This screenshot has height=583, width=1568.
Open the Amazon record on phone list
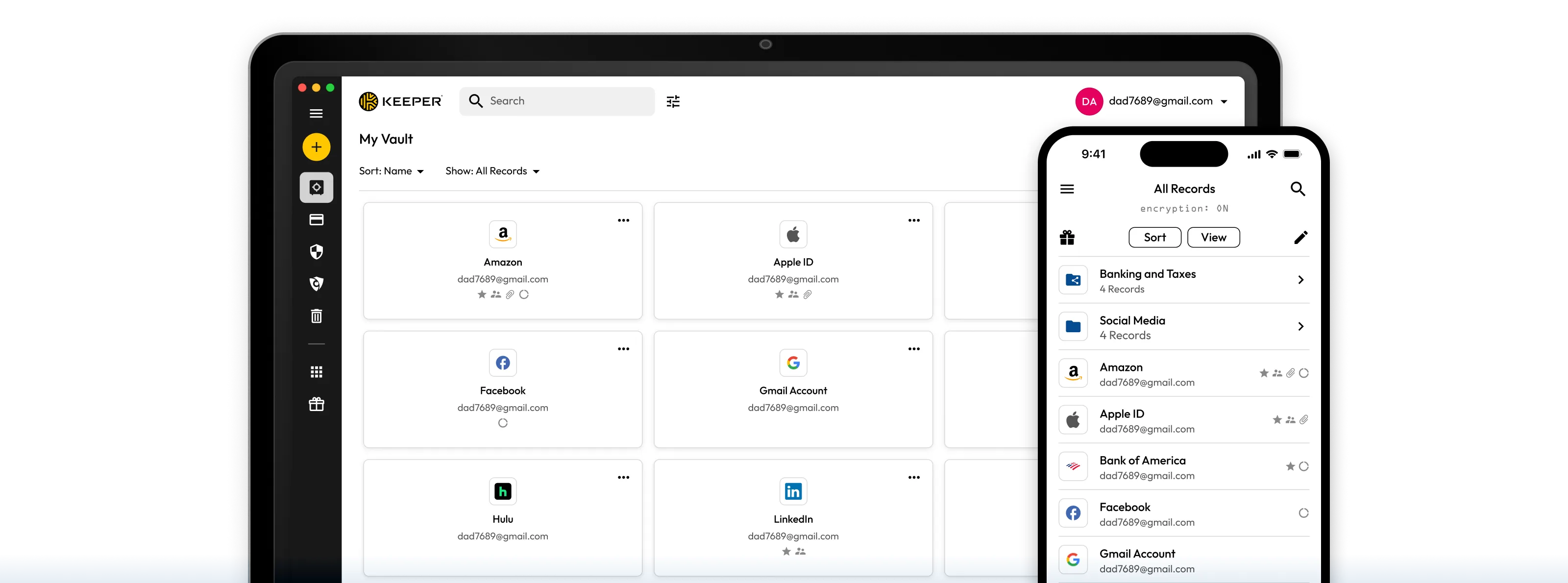click(x=1184, y=374)
